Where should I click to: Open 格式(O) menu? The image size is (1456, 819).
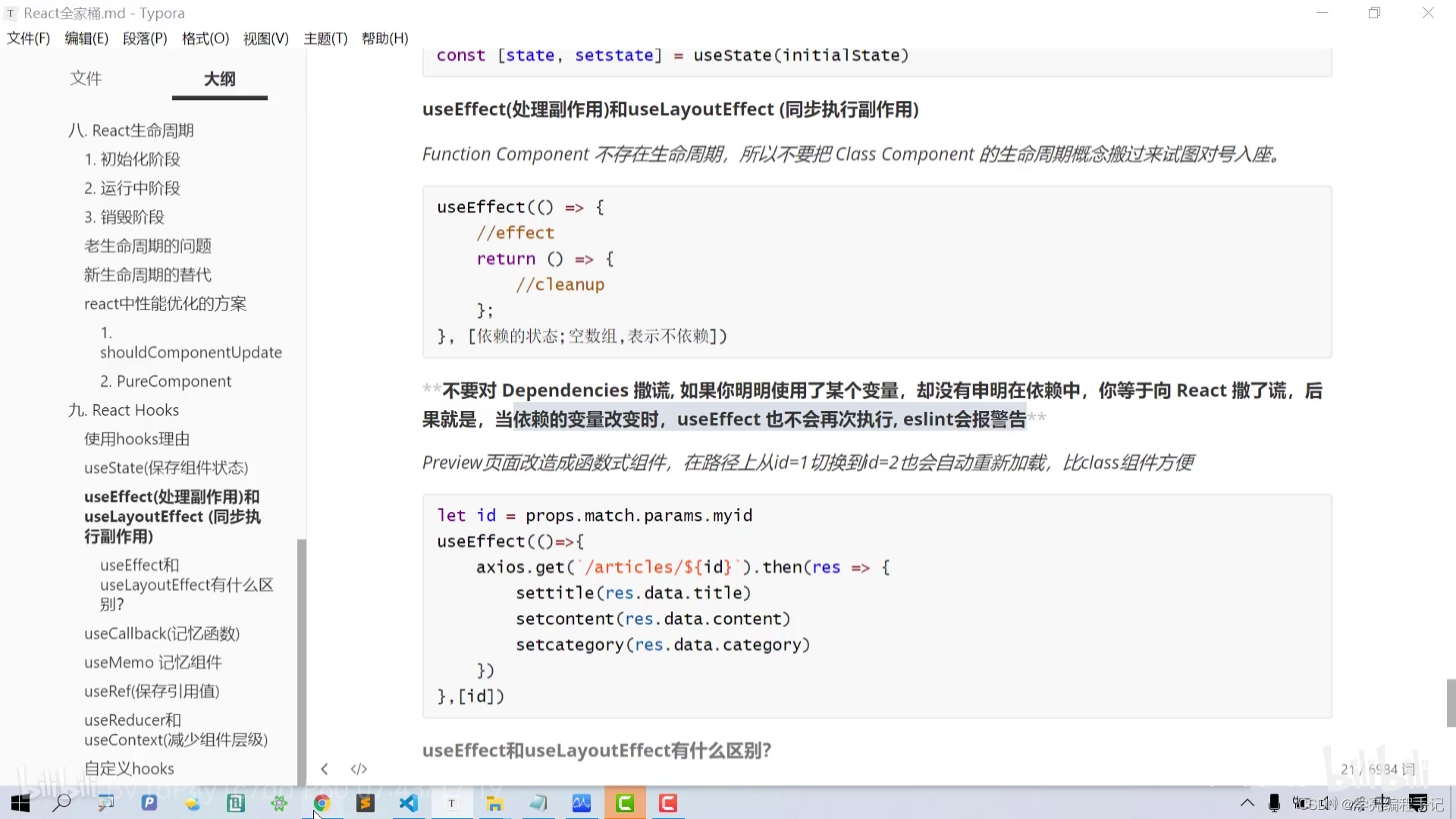pos(205,39)
